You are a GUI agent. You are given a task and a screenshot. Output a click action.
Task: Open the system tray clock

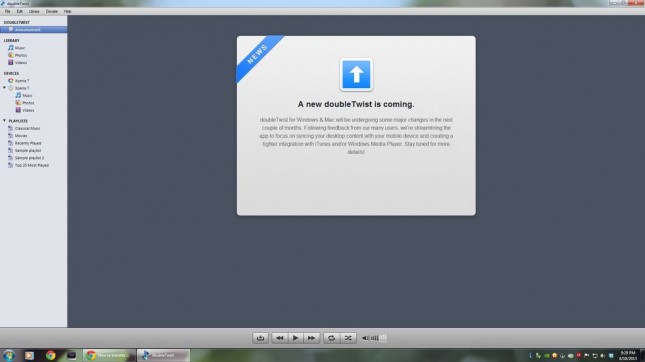pos(628,355)
